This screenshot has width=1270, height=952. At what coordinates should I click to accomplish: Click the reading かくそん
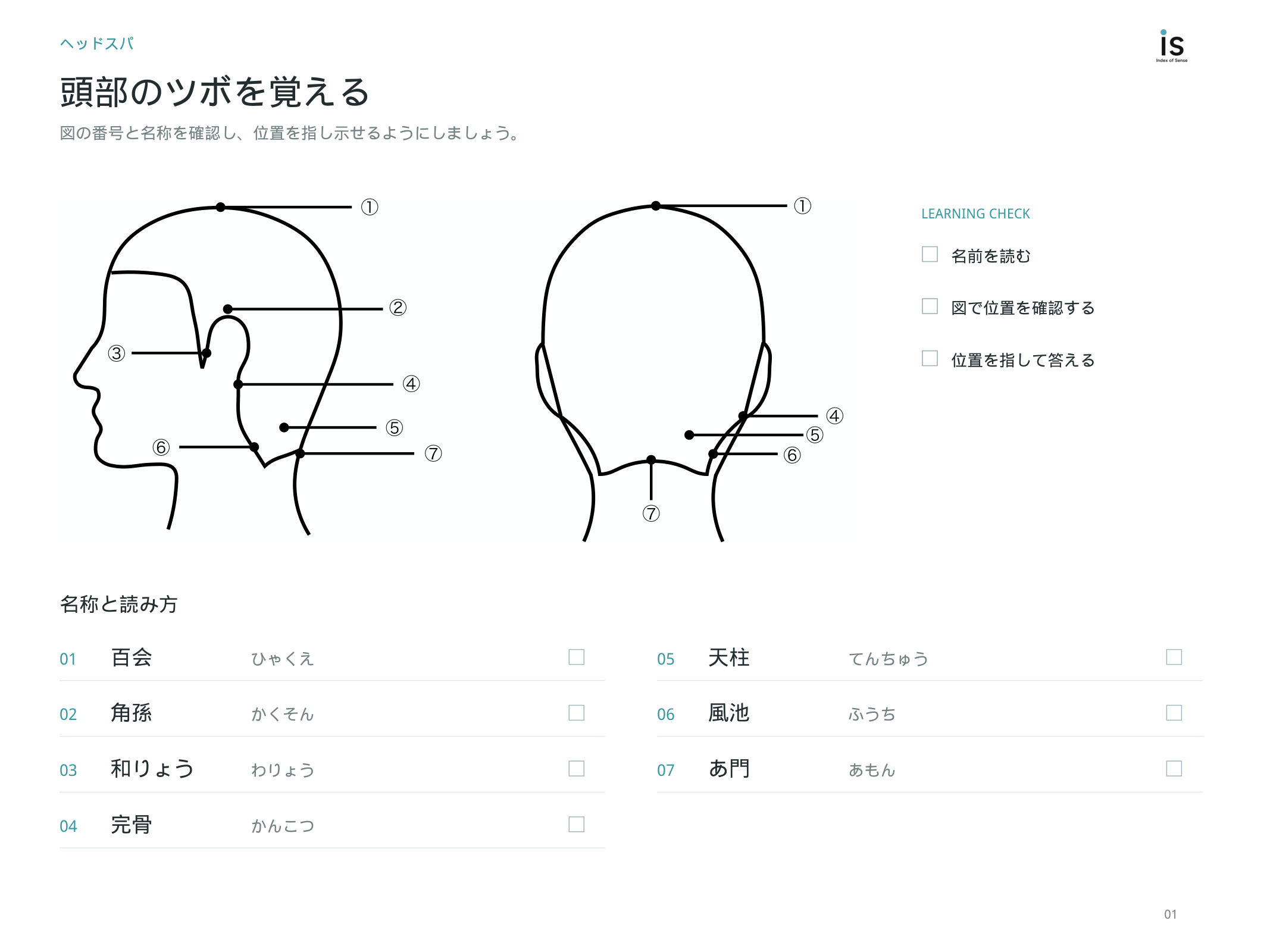(283, 714)
